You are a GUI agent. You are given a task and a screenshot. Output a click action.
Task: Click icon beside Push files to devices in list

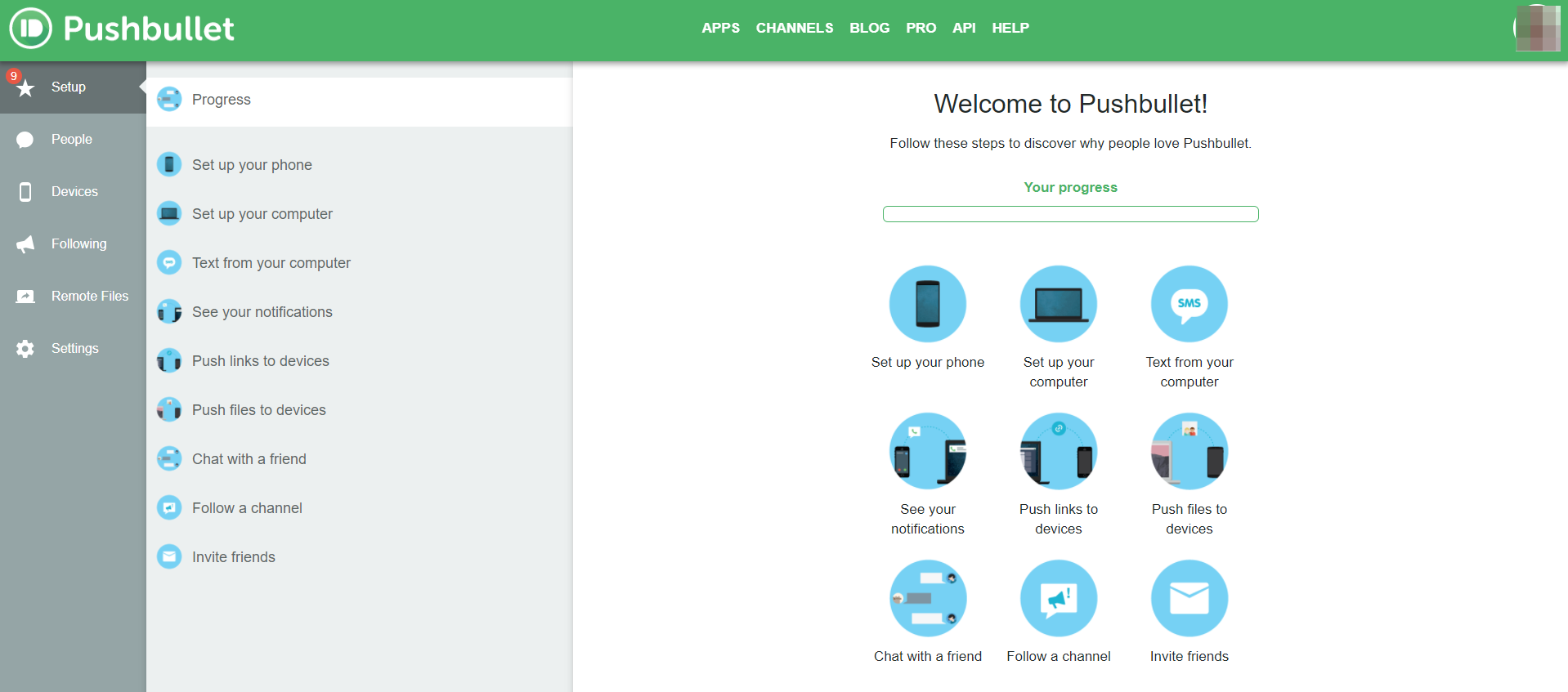169,410
